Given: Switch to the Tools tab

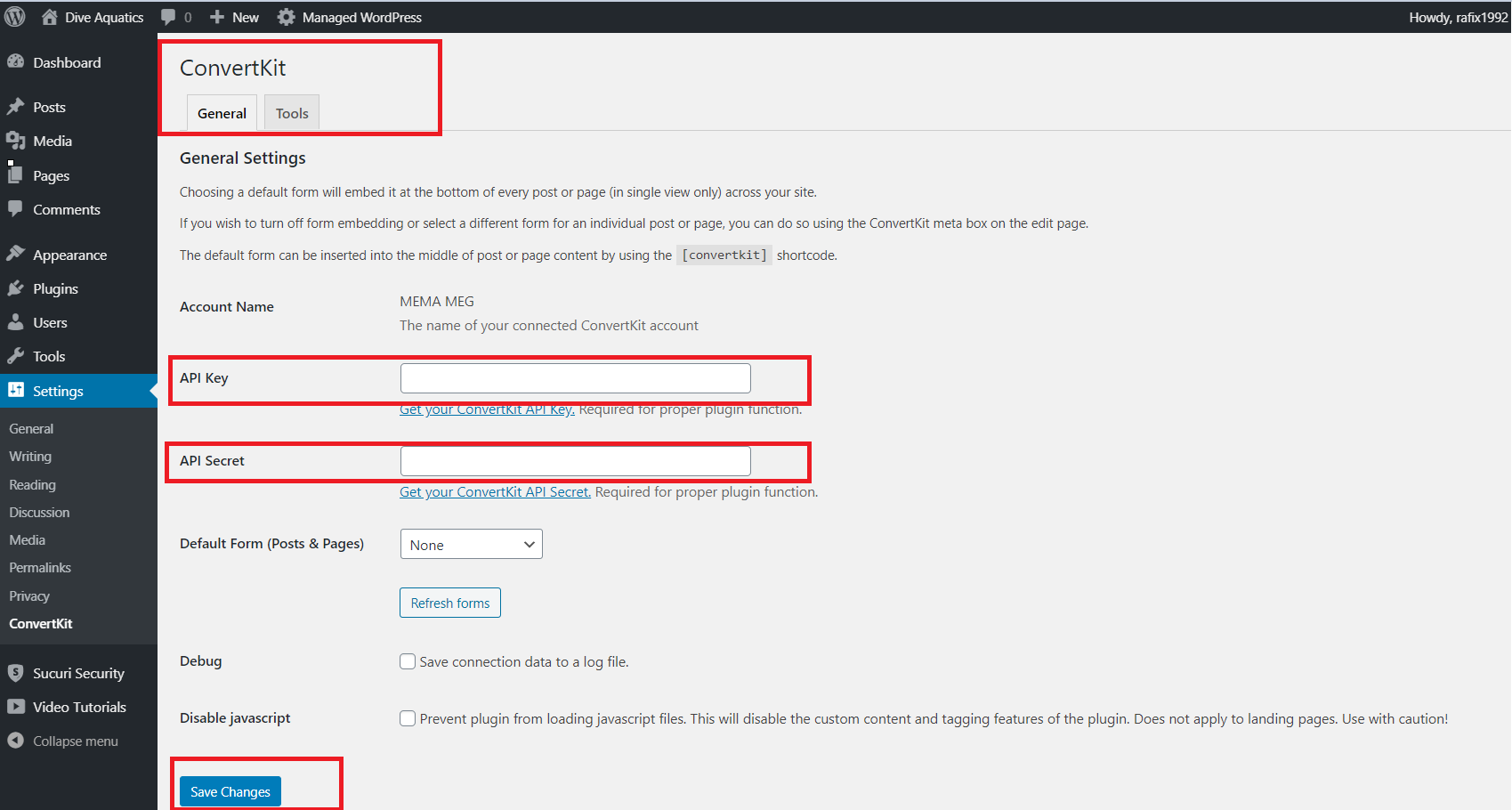Looking at the screenshot, I should tap(291, 112).
